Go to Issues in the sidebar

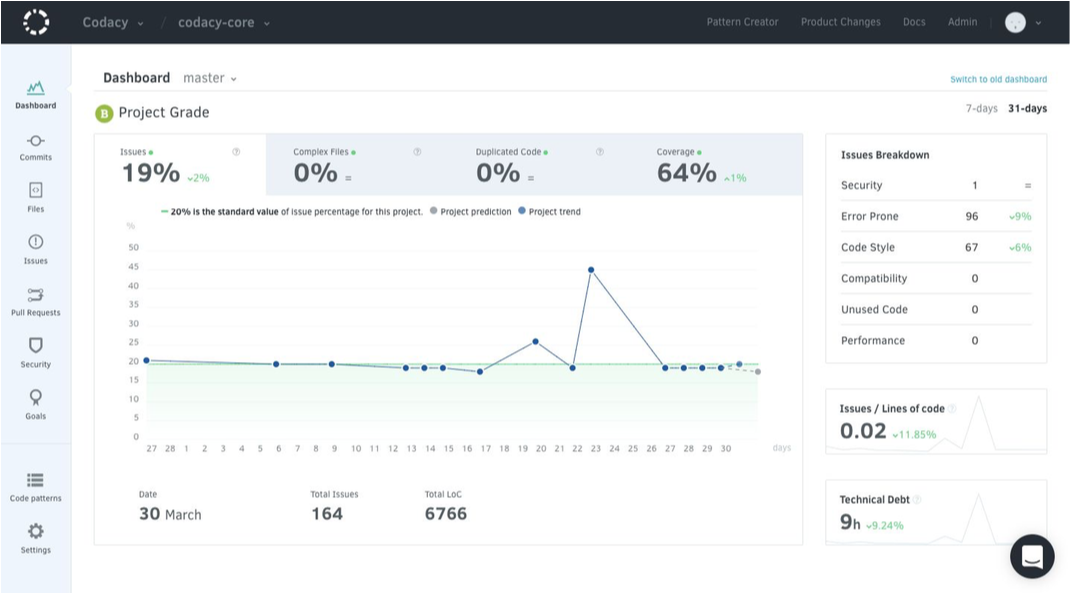pos(36,242)
